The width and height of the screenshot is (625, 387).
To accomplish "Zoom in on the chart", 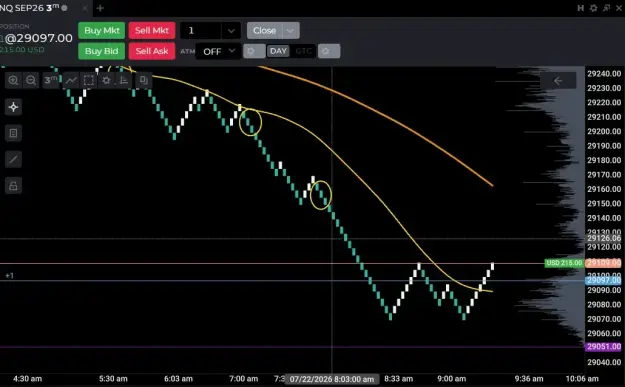I will pos(13,80).
